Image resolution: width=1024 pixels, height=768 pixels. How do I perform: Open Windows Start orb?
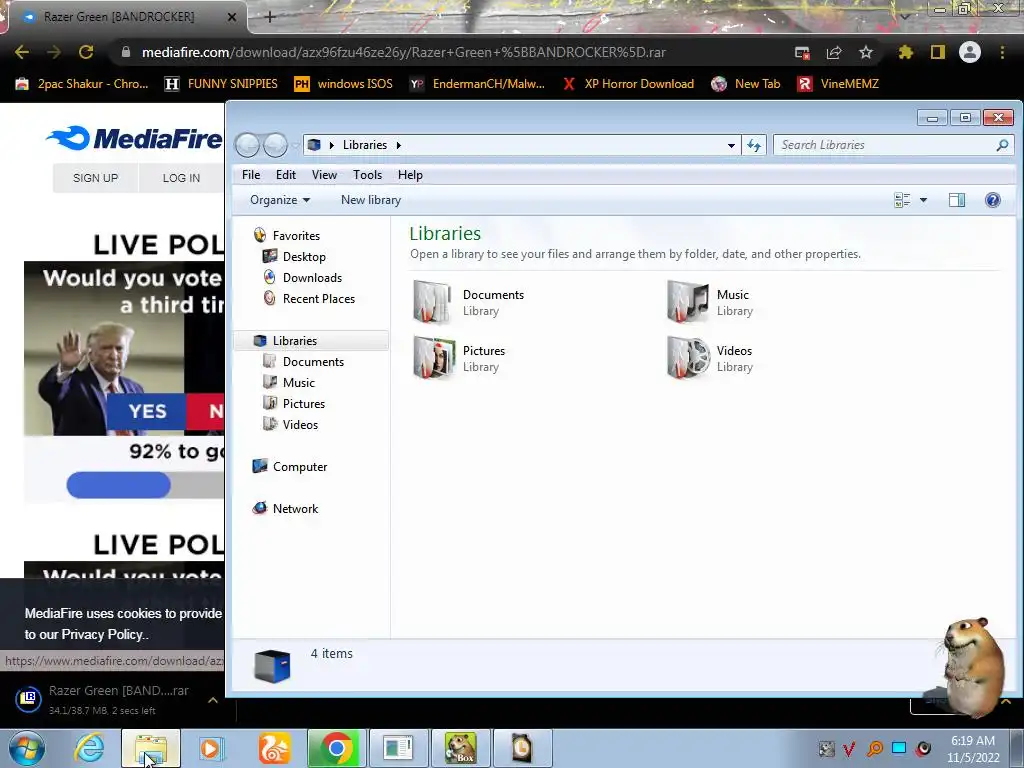[x=27, y=748]
